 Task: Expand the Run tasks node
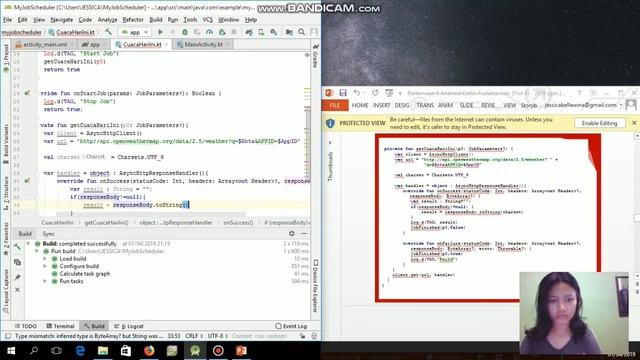[x=45, y=281]
